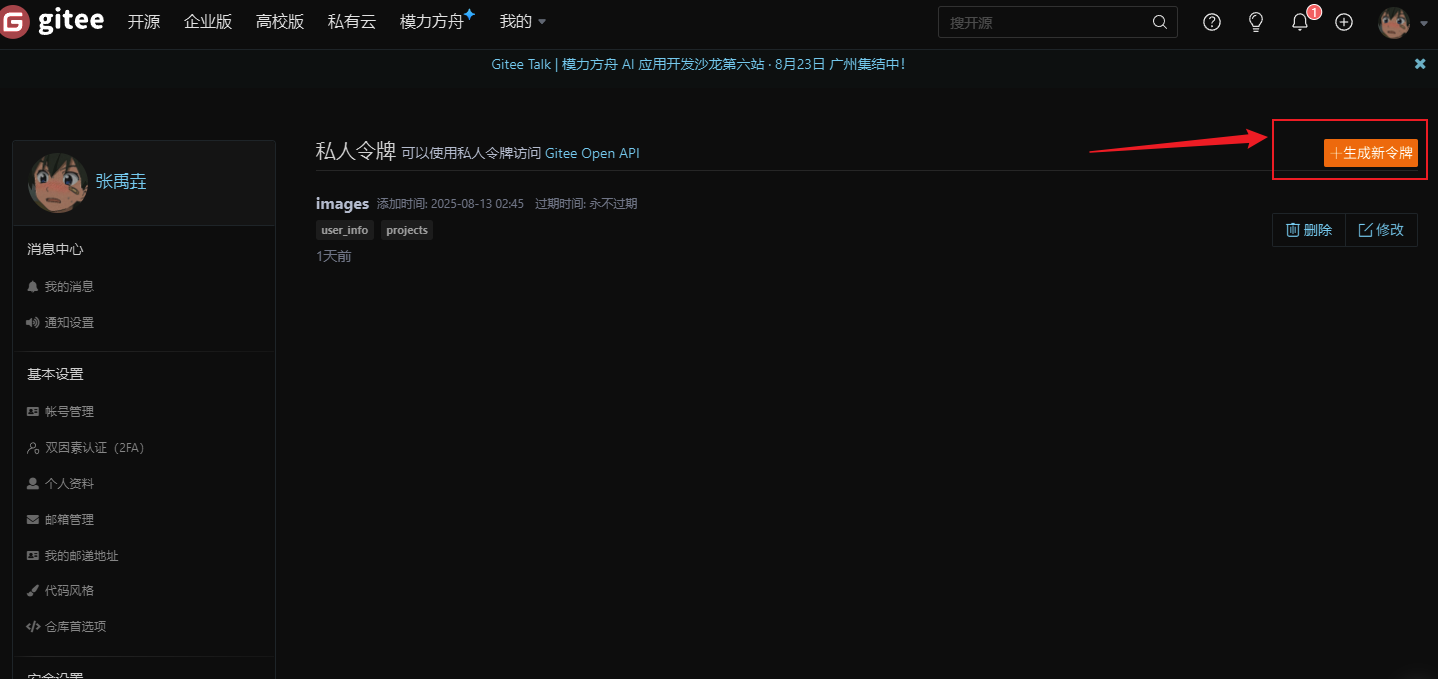Open 双因素认证（2FA）settings
This screenshot has height=679, width=1438.
coord(95,448)
